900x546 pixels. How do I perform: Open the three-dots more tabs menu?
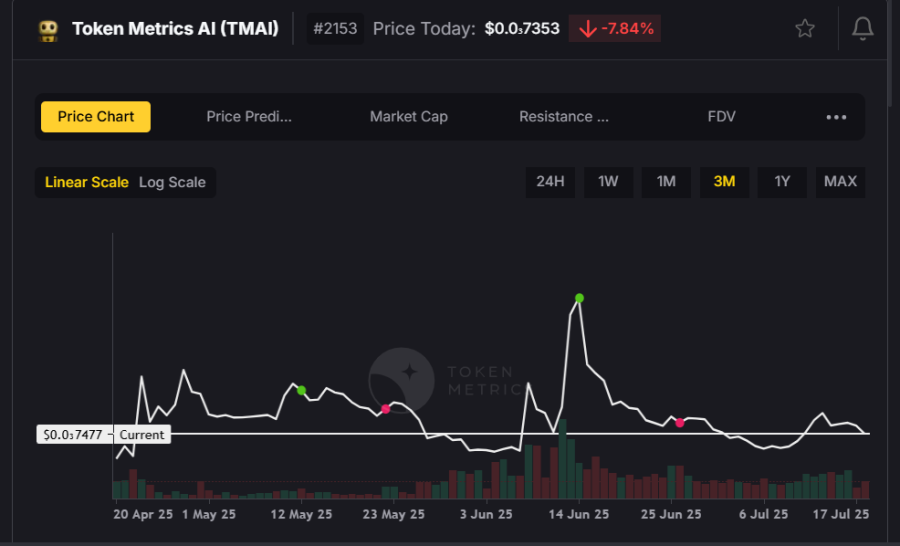tap(836, 117)
